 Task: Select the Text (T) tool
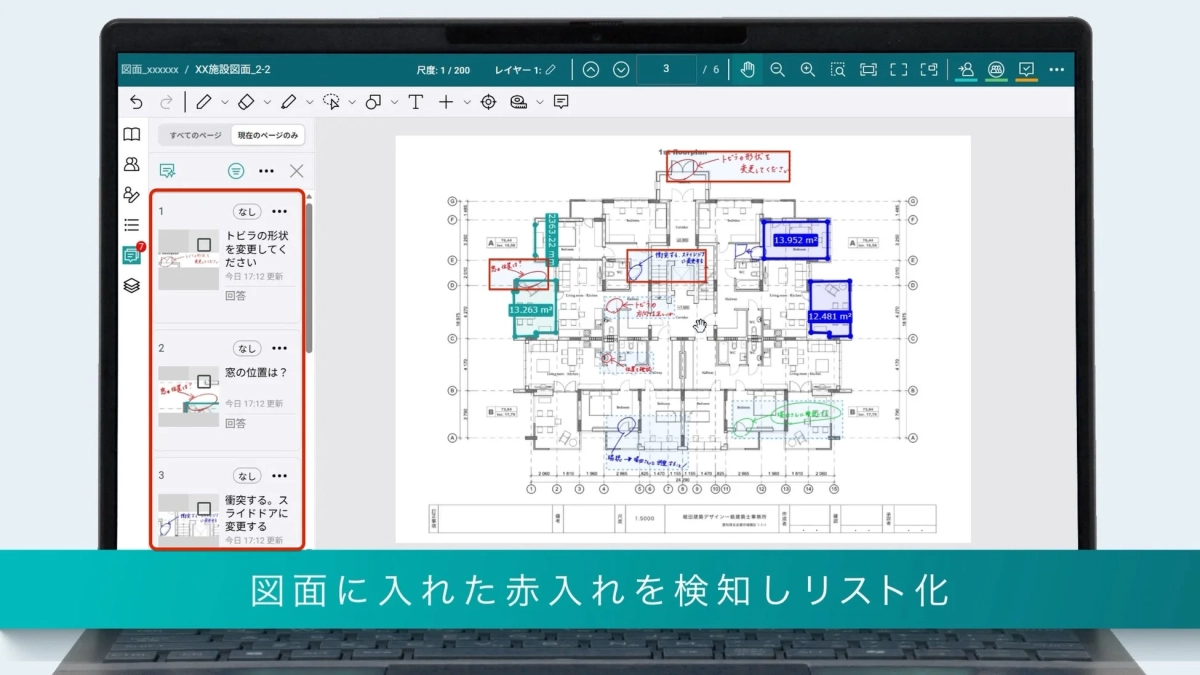coord(415,102)
